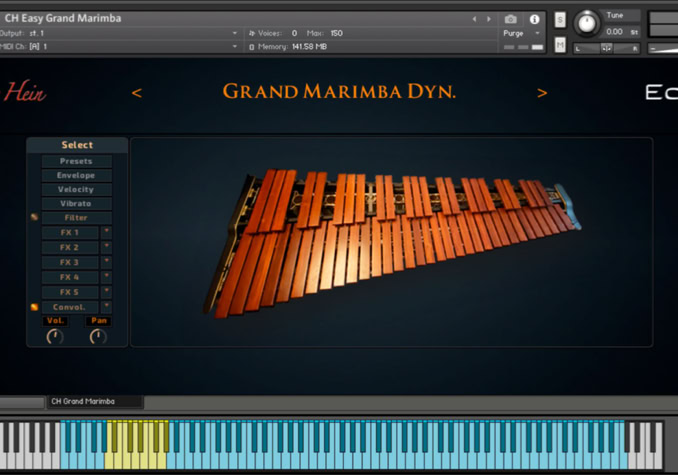
Task: Disable the Convol. effect indicator
Action: (x=34, y=307)
